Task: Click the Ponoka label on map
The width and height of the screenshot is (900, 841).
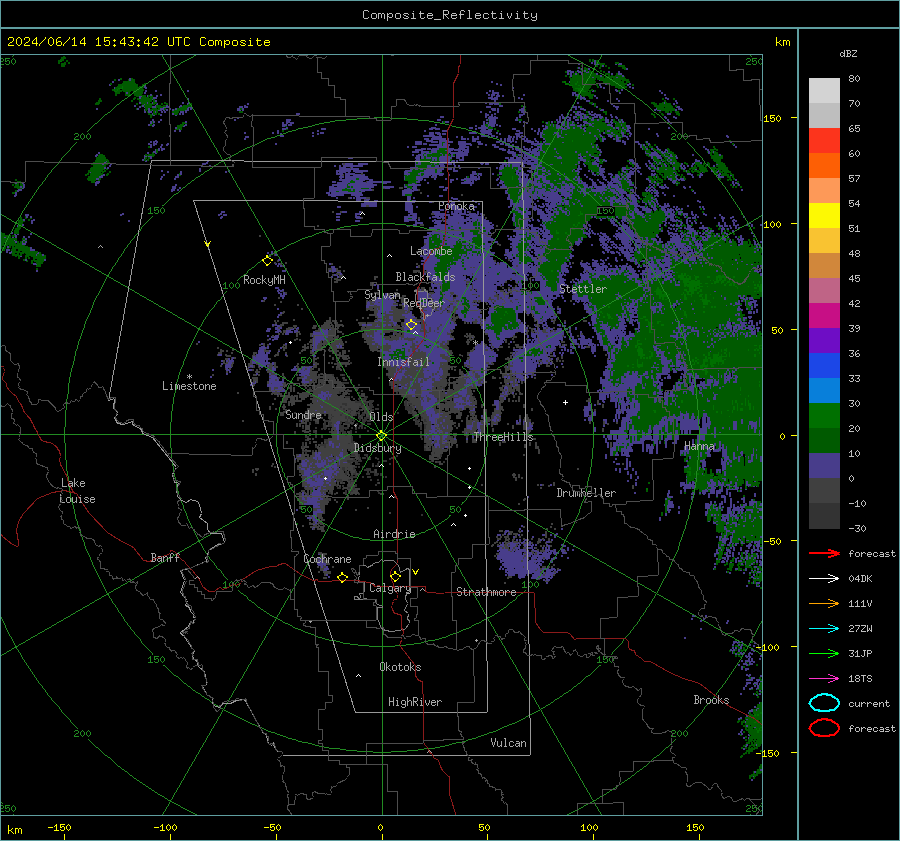Action: tap(456, 206)
